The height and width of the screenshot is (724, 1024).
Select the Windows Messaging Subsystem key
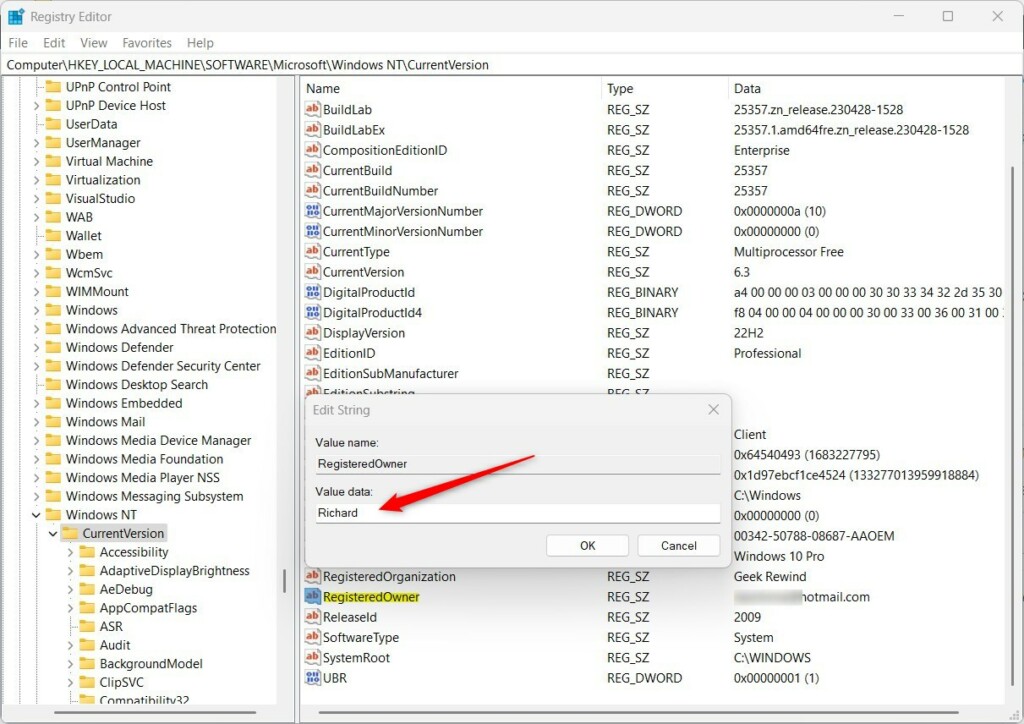pos(154,496)
